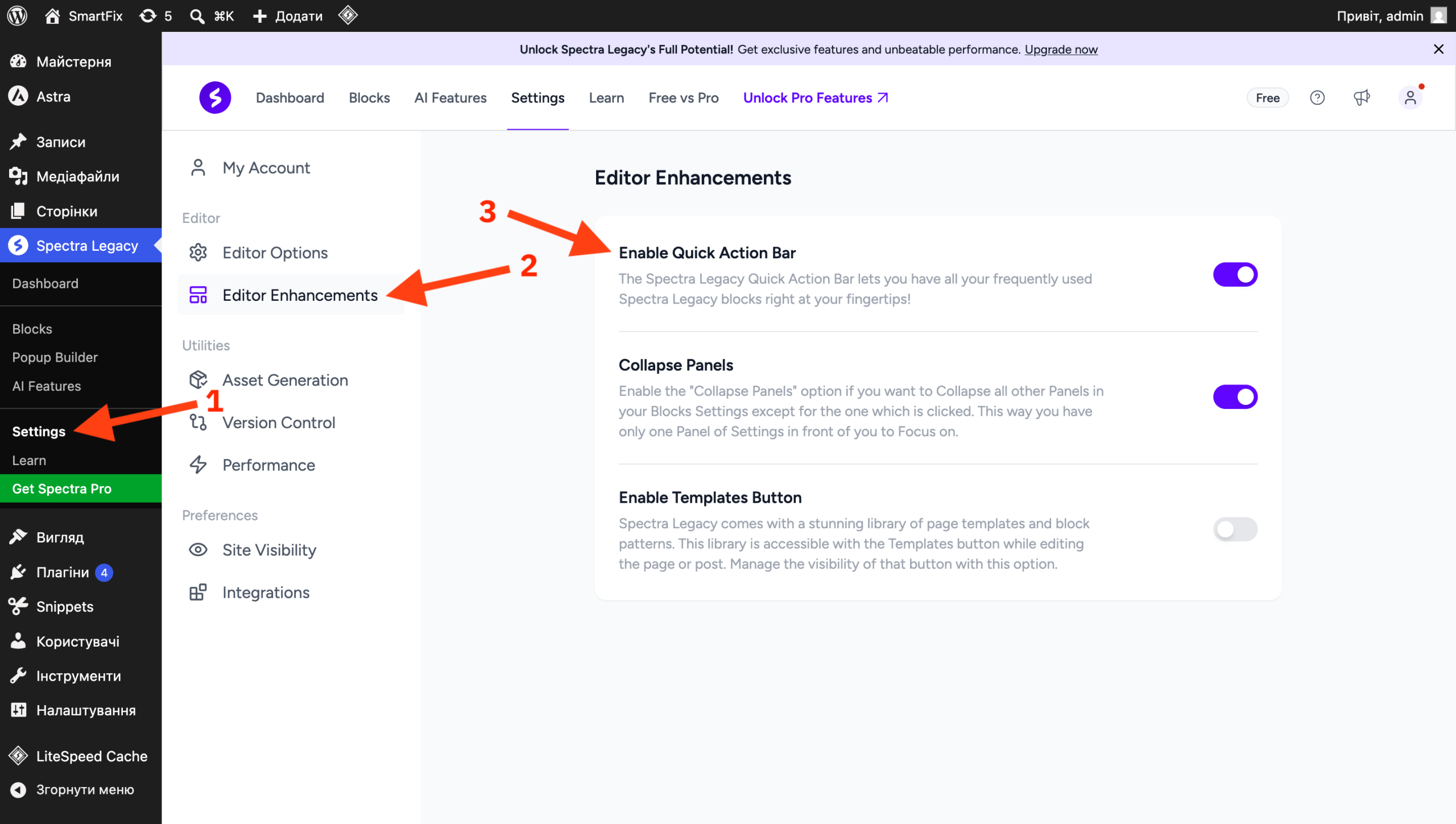Viewport: 1456px width, 824px height.
Task: Open the Інструменти tools menu
Action: [81, 676]
